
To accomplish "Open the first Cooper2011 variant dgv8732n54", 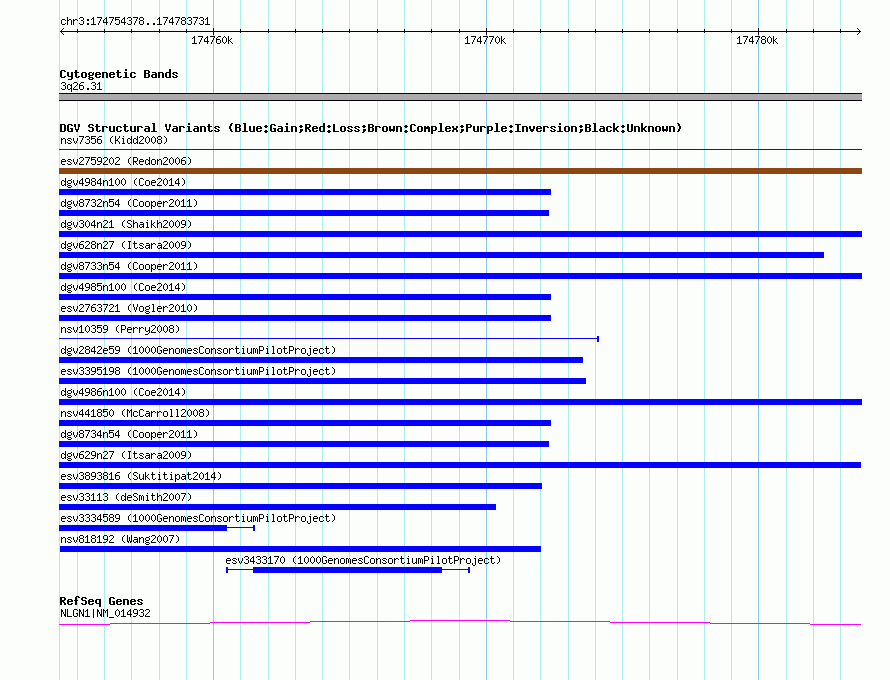I will click(129, 203).
